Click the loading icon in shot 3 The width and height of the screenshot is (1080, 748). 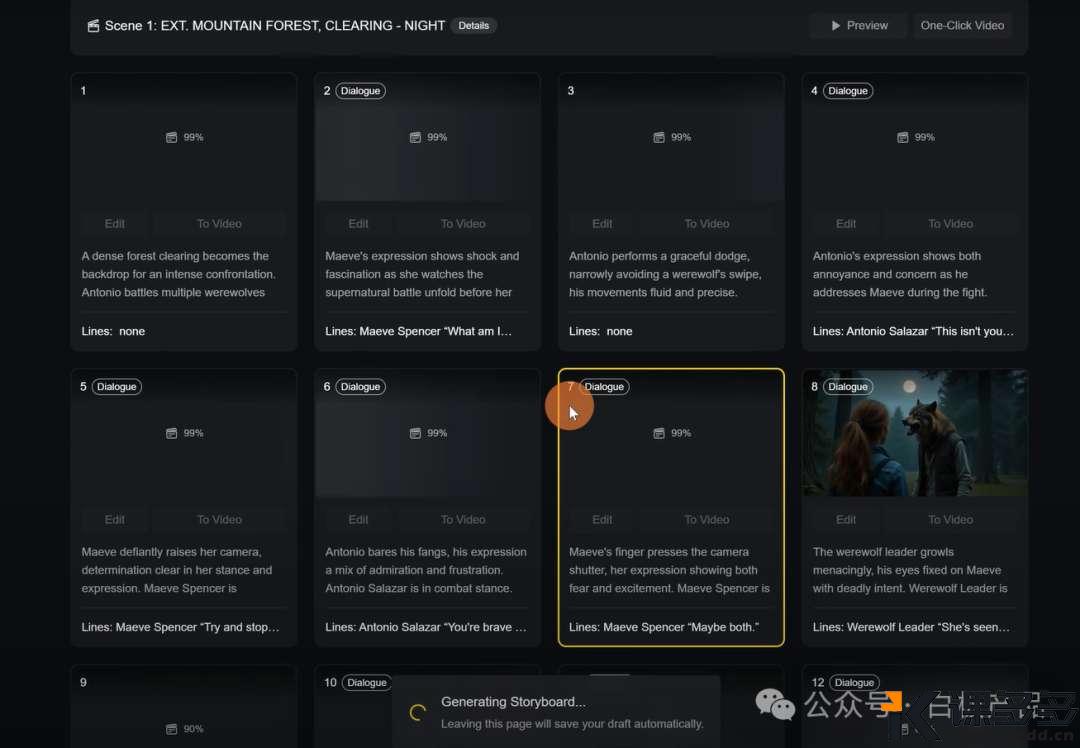[659, 137]
